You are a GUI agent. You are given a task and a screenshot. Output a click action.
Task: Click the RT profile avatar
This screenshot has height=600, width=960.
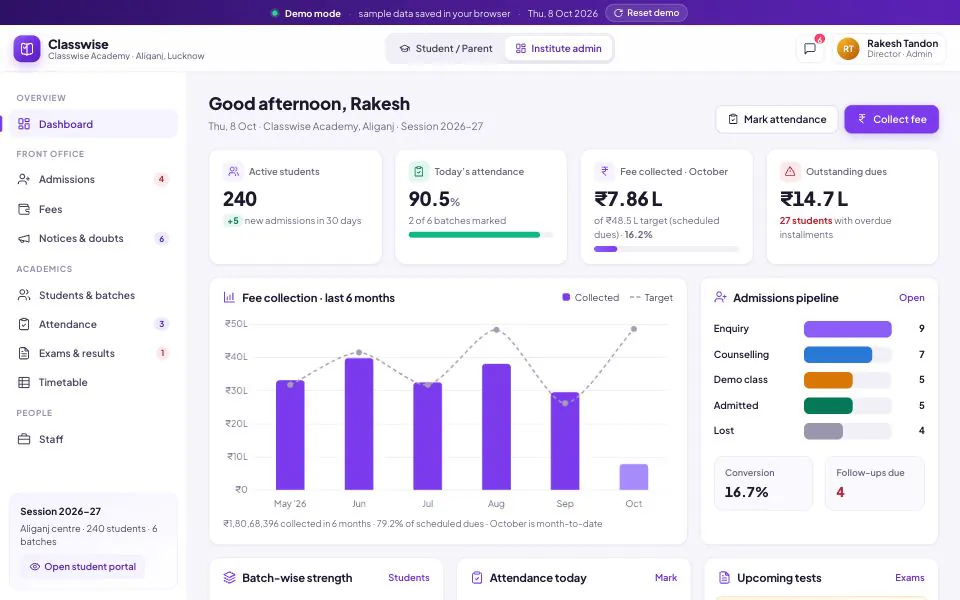[848, 49]
